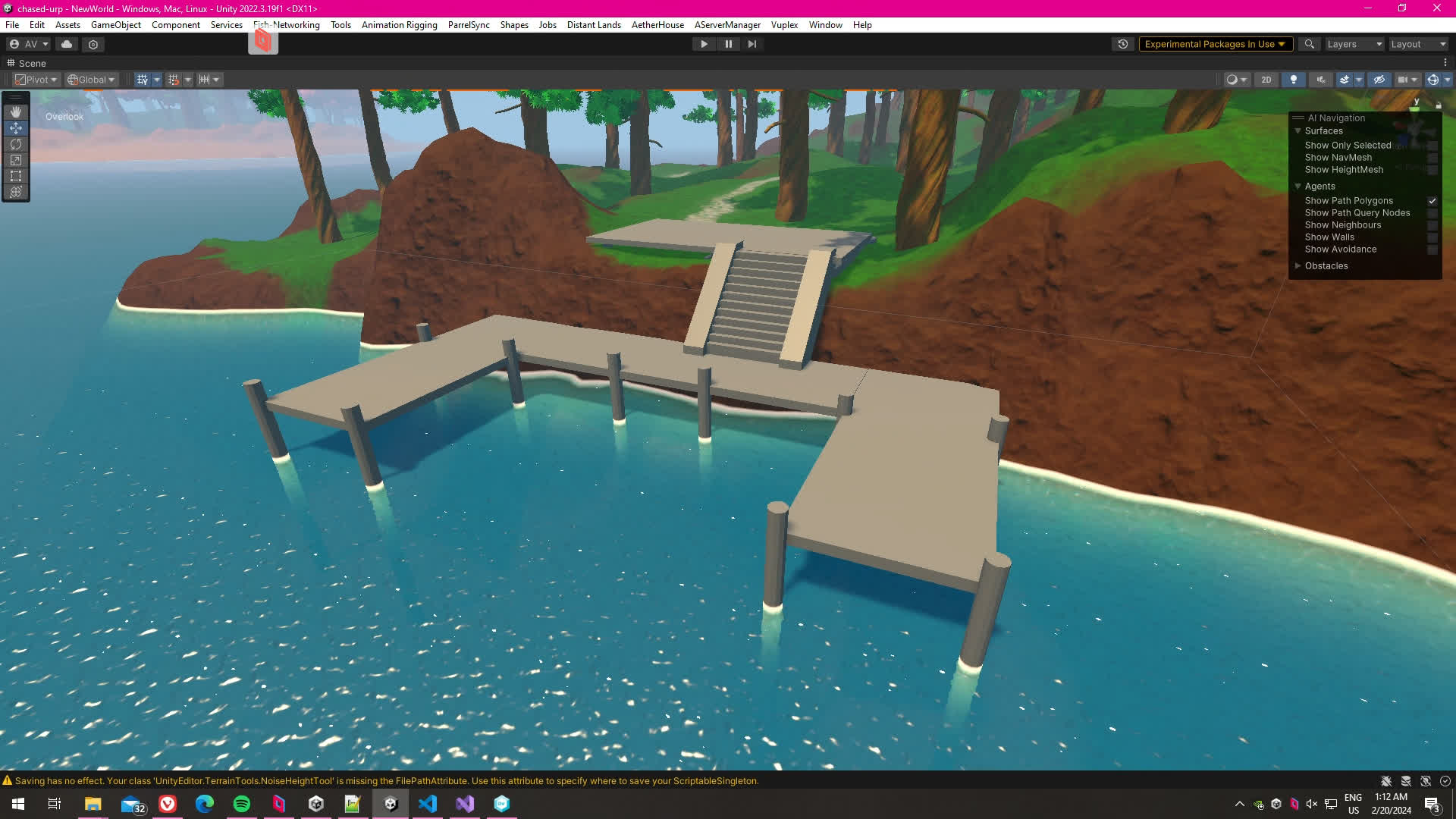
Task: Enable Show NavMesh checkbox
Action: click(1432, 158)
